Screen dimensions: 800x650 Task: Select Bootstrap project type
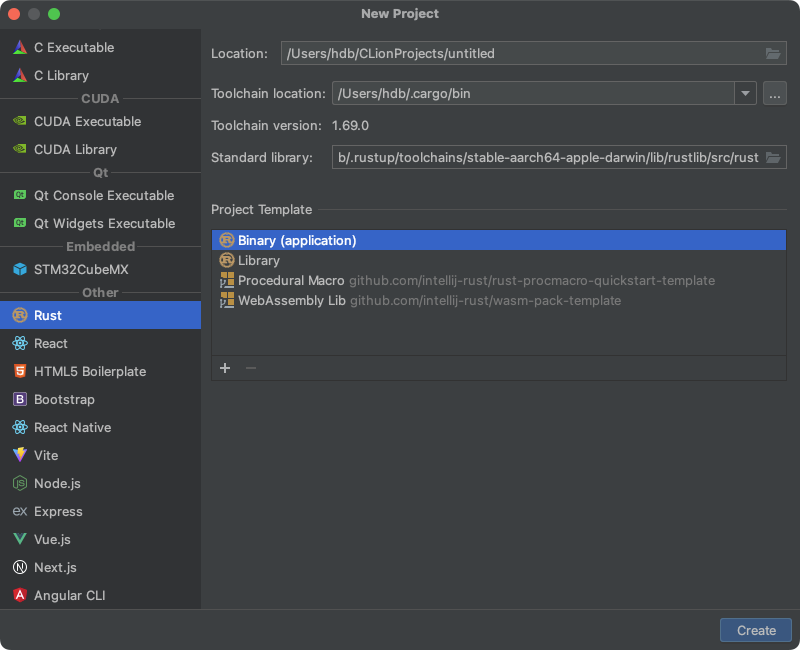click(x=101, y=399)
